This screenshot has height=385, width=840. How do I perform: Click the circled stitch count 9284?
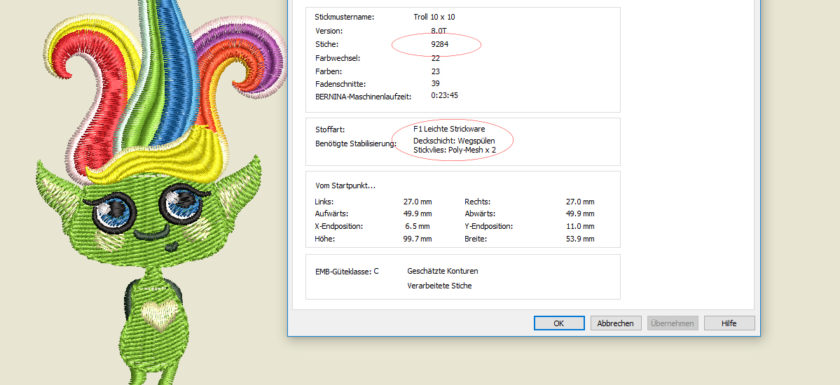tap(440, 44)
